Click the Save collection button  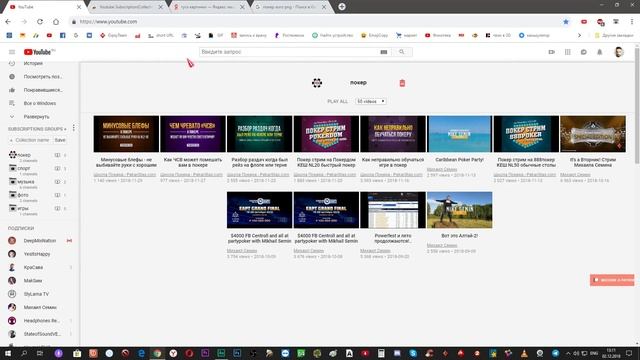(60, 140)
